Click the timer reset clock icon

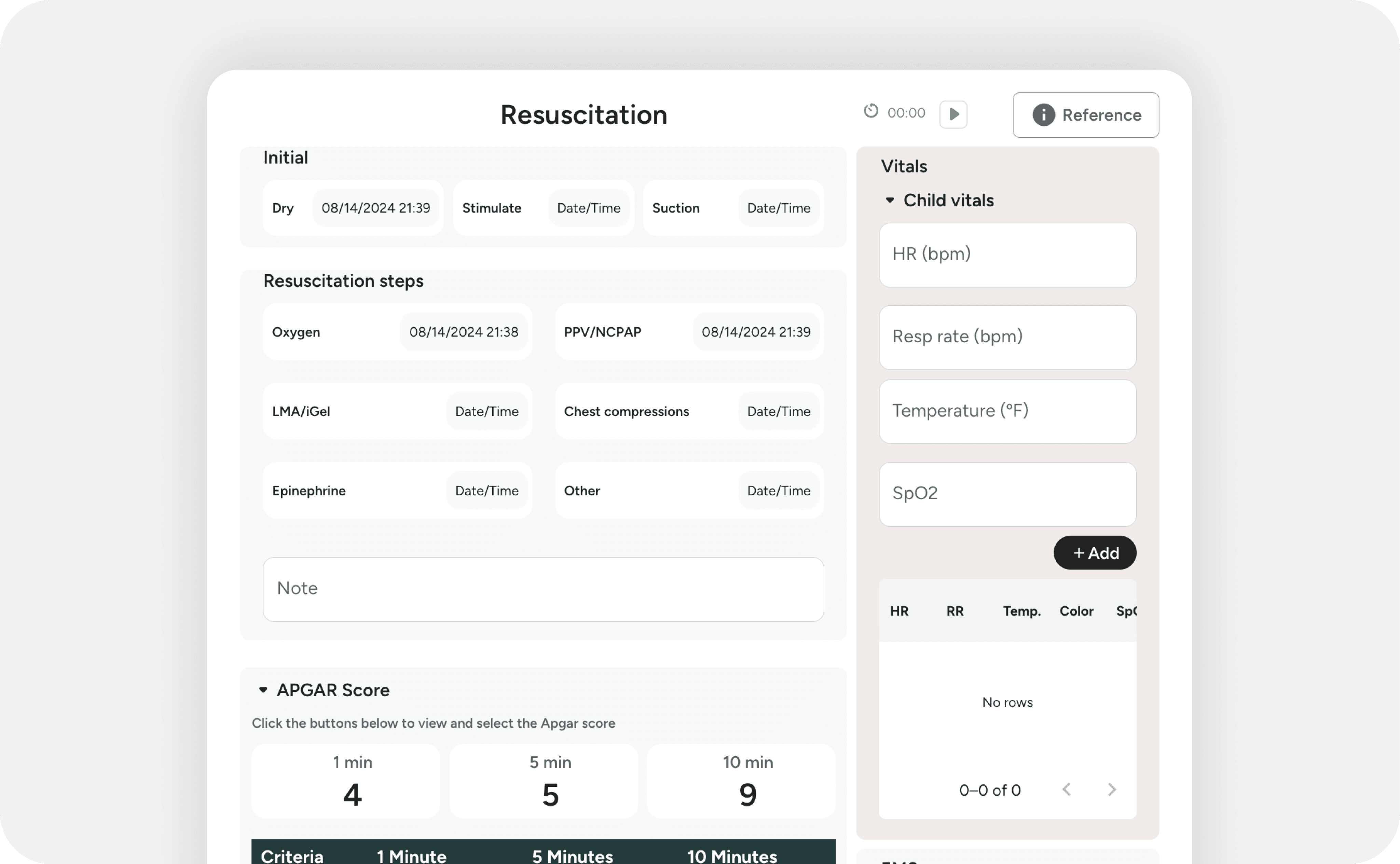(870, 111)
